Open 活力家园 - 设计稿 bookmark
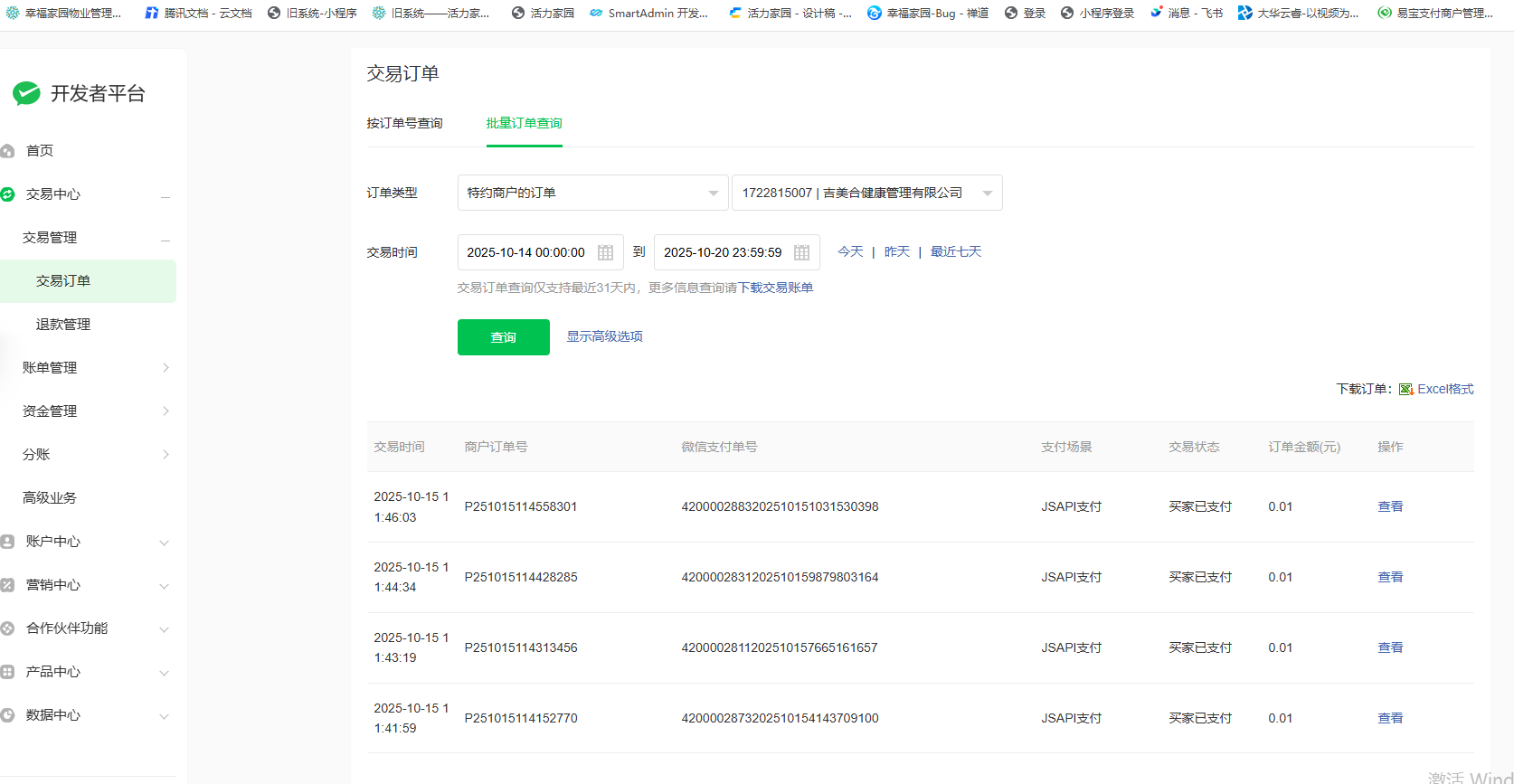The width and height of the screenshot is (1514, 784). tap(790, 13)
